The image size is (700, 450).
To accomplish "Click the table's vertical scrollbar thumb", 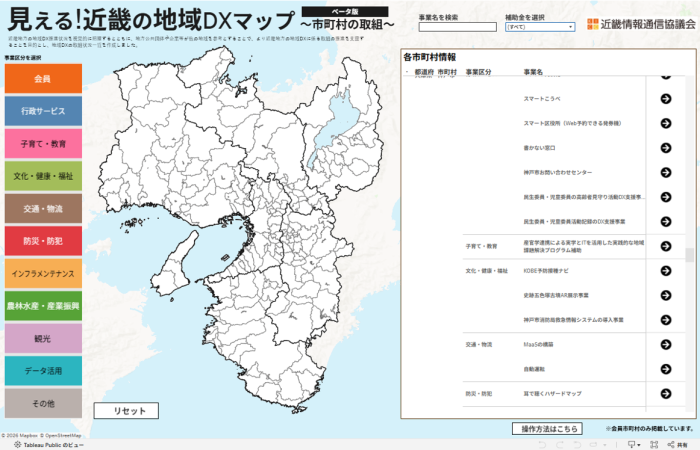I will click(690, 255).
